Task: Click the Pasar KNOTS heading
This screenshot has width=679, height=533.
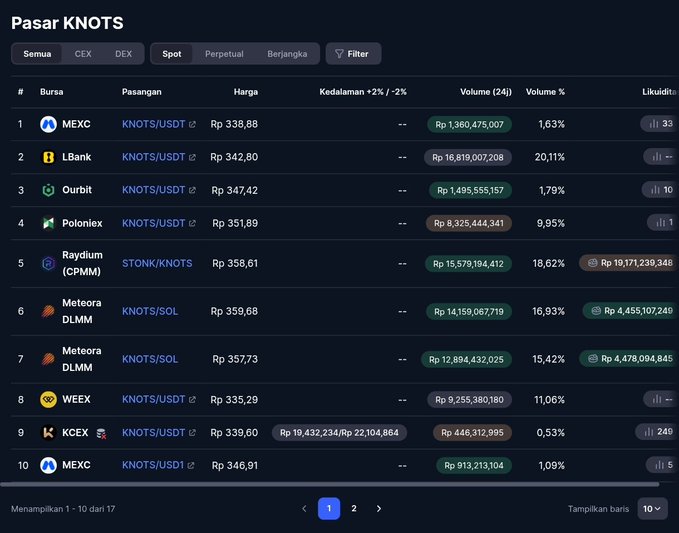Action: click(67, 23)
